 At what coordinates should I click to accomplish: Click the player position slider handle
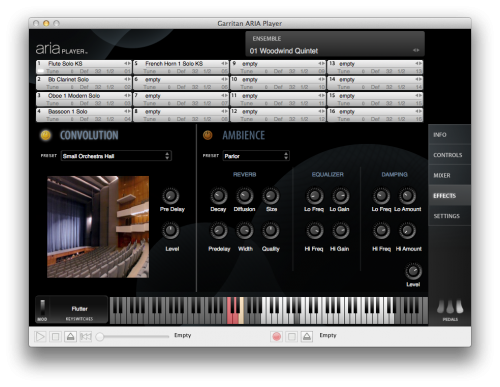pyautogui.click(x=100, y=337)
